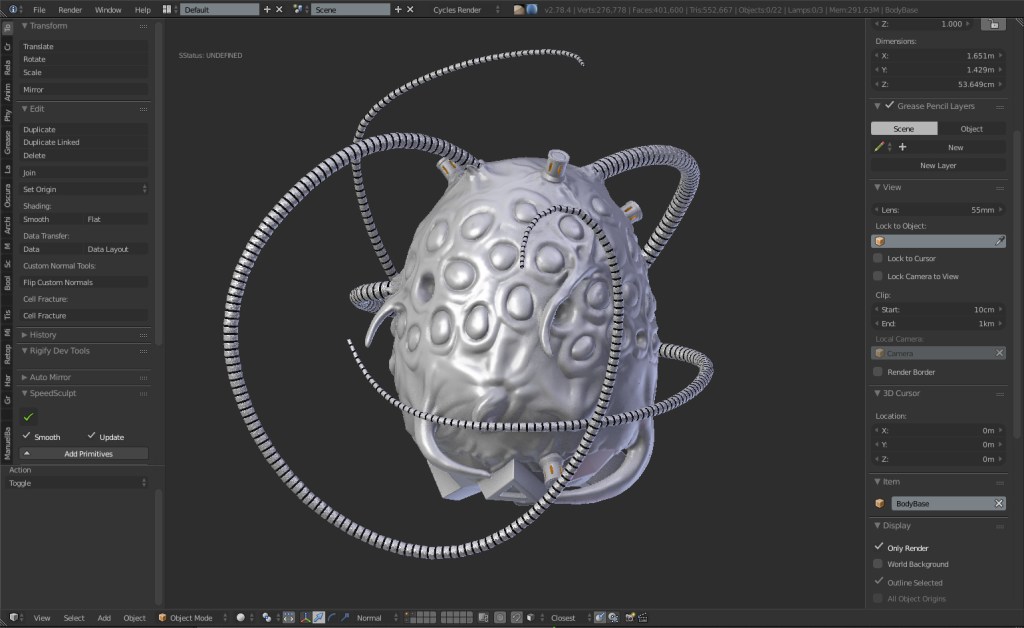The height and width of the screenshot is (628, 1024).
Task: Add a new screen layout with plus icon
Action: 266,9
